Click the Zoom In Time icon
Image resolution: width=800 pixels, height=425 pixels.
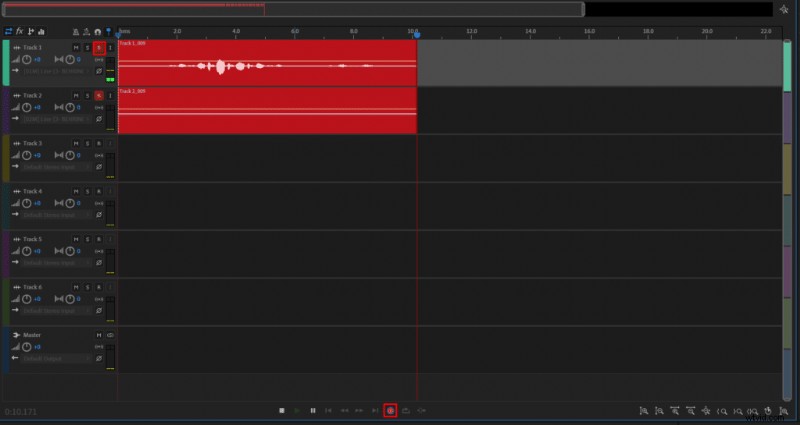(674, 411)
